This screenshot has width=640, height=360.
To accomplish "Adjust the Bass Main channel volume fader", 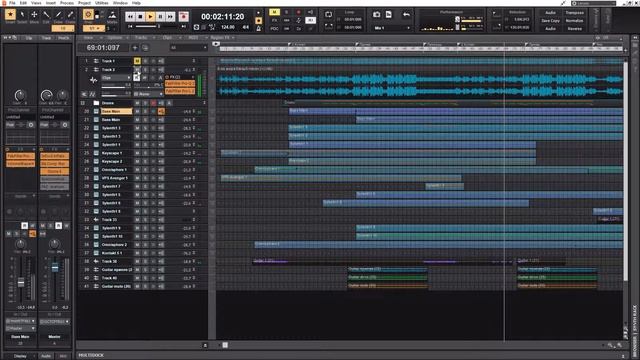I will pos(21,282).
